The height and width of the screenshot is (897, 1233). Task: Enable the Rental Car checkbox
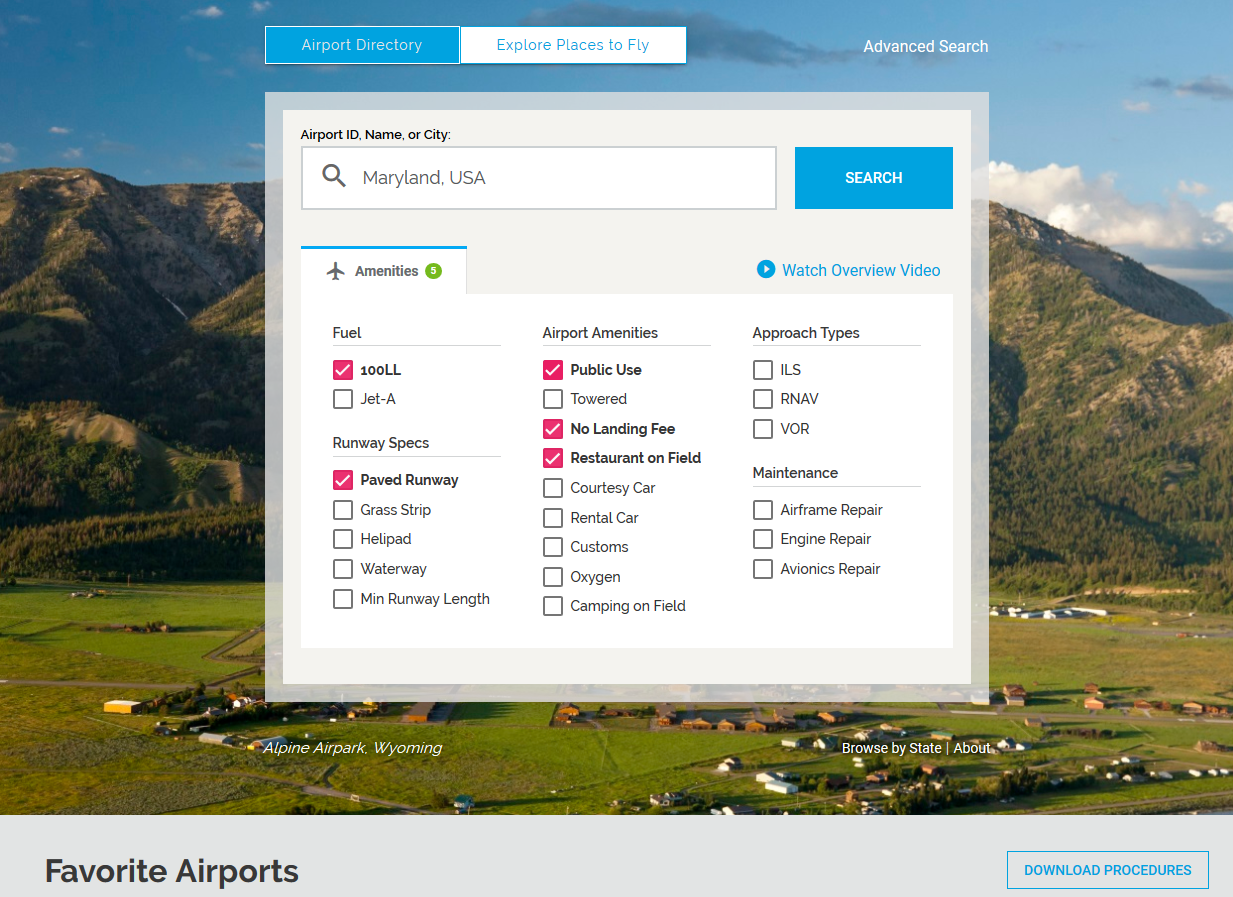coord(553,518)
